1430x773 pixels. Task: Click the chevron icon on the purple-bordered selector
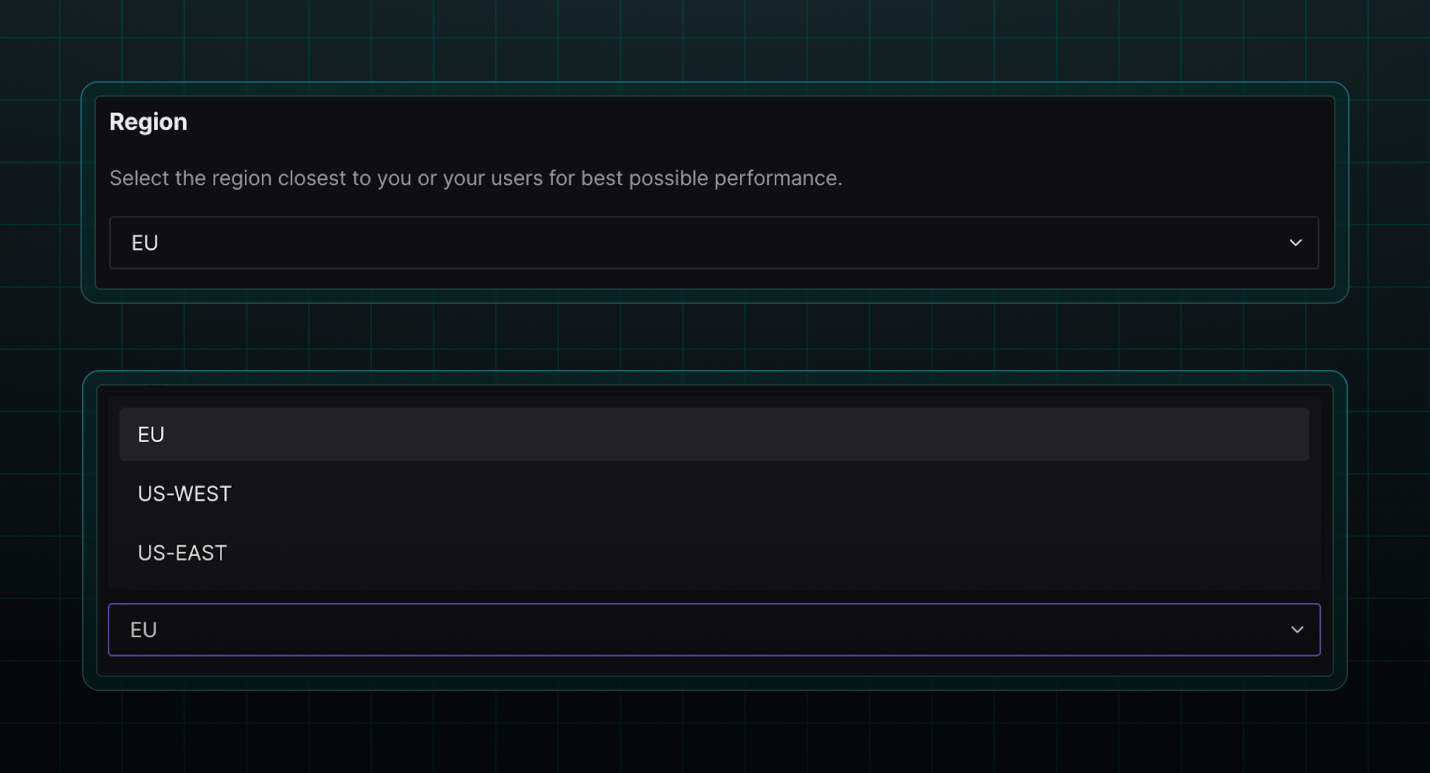[1297, 629]
